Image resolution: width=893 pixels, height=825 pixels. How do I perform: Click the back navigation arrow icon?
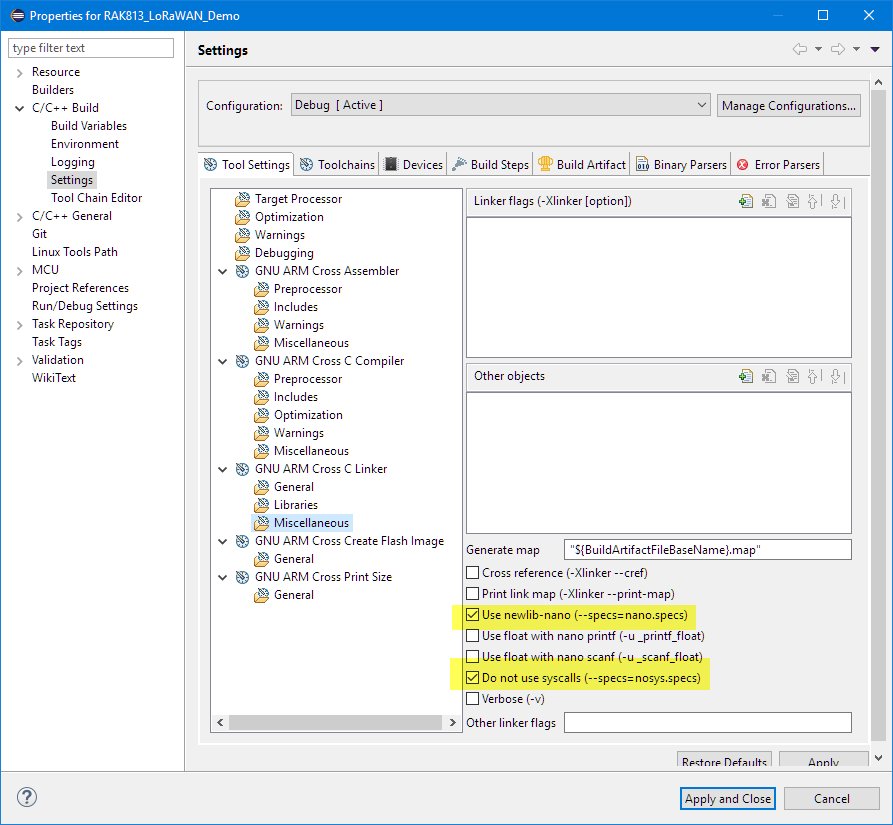pos(799,49)
